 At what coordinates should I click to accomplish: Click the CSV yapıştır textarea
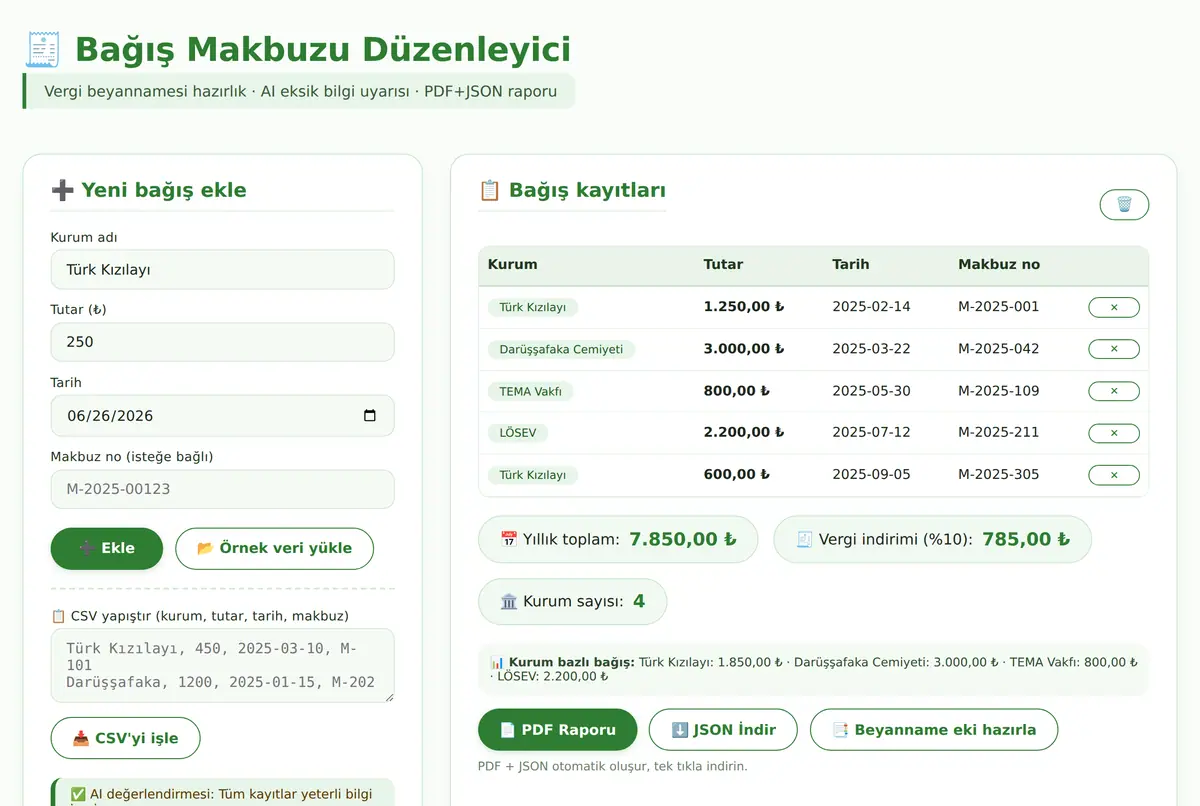coord(223,665)
